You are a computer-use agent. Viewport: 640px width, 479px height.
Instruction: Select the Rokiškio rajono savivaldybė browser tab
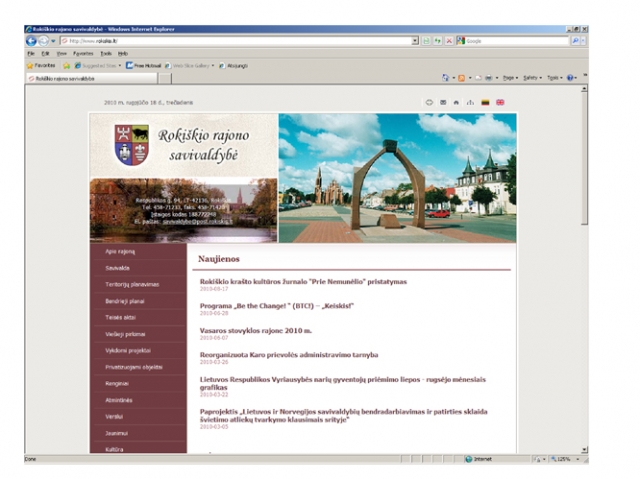[x=92, y=78]
